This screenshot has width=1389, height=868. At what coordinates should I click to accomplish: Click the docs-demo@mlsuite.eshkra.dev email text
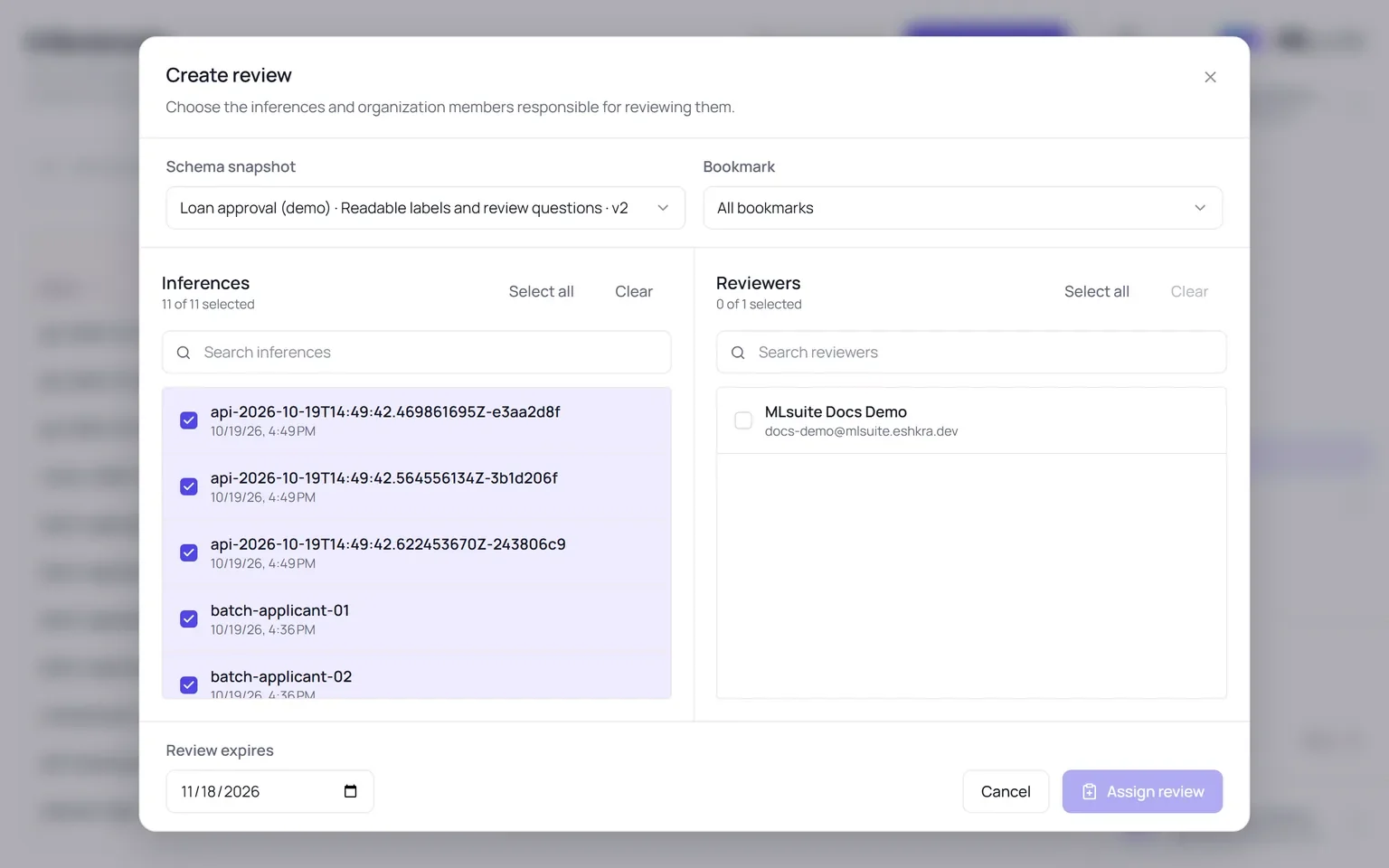pos(861,431)
